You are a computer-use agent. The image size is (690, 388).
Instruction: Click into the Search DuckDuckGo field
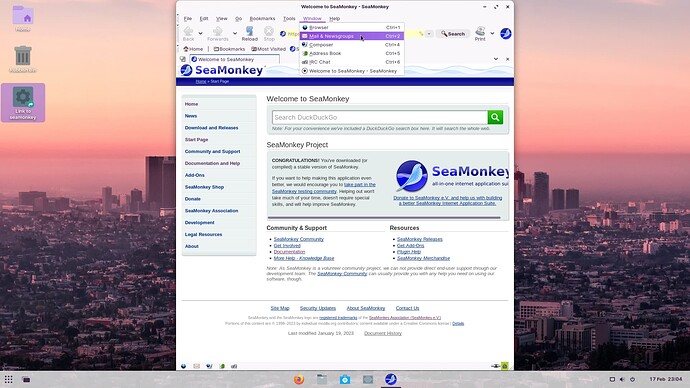pyautogui.click(x=380, y=117)
